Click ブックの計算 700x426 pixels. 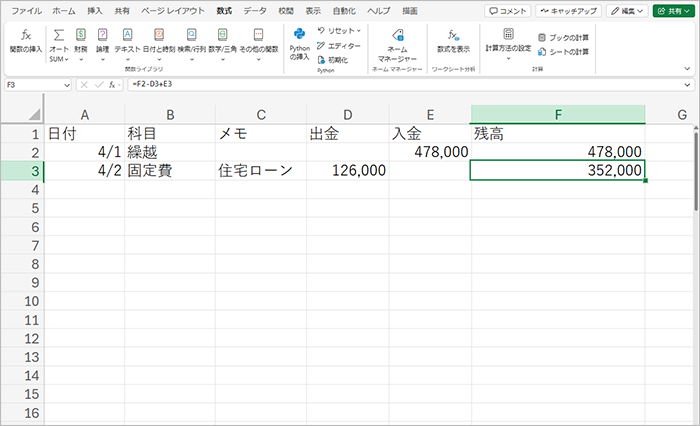click(x=563, y=38)
